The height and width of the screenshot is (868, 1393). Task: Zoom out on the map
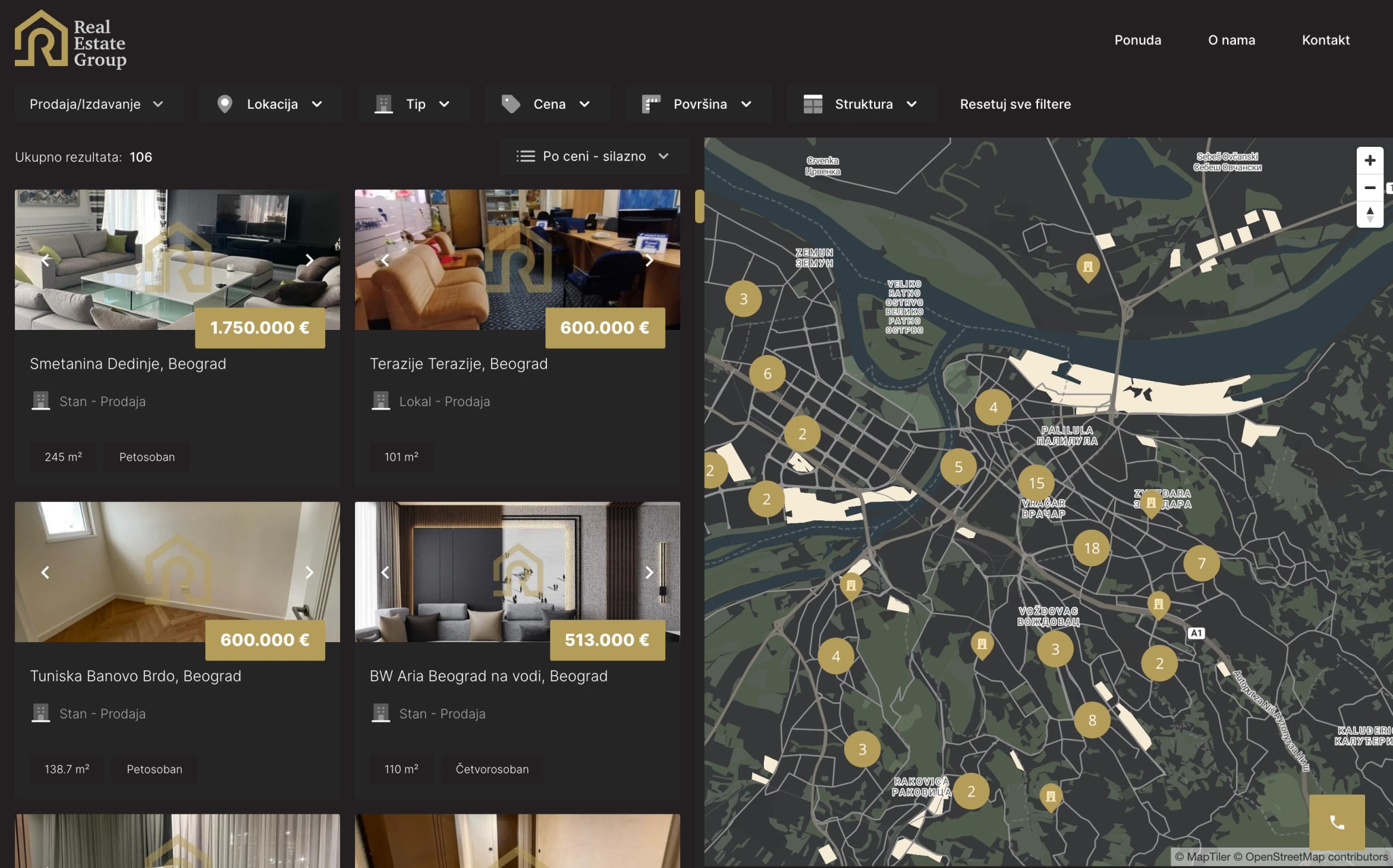click(1369, 188)
